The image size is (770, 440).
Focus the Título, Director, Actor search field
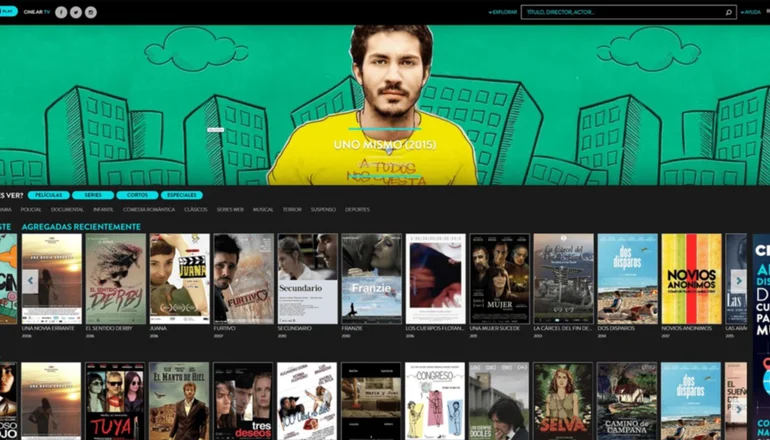[629, 12]
